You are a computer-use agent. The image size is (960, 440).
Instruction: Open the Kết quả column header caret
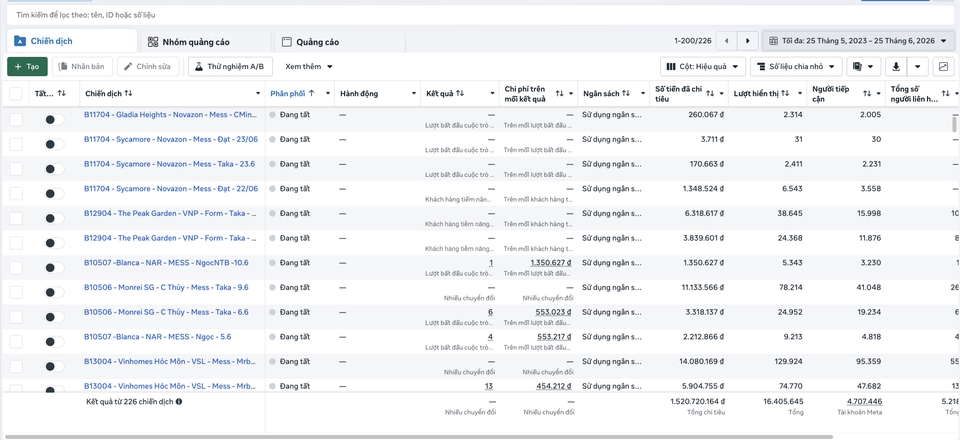point(492,94)
